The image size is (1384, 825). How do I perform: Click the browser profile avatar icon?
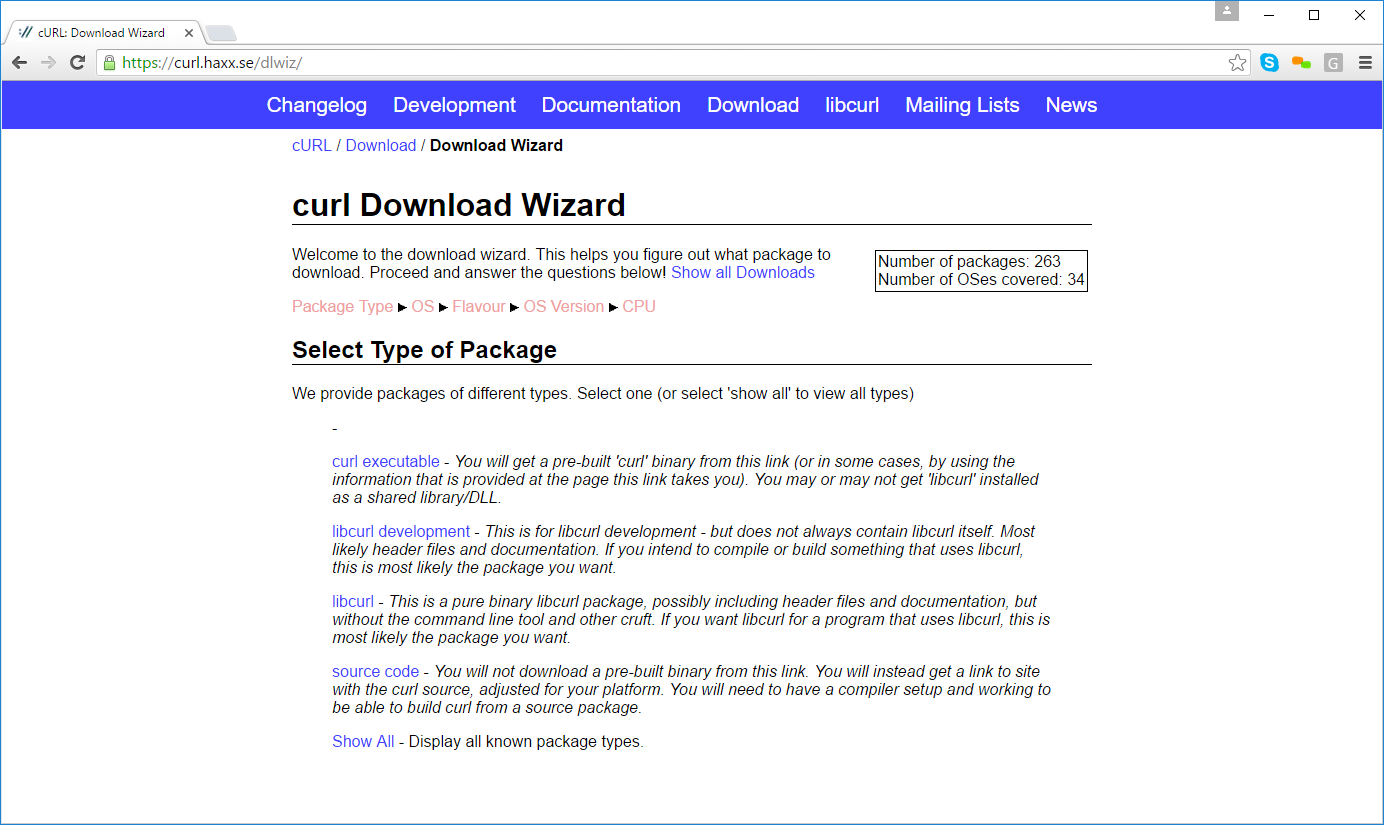(1227, 11)
